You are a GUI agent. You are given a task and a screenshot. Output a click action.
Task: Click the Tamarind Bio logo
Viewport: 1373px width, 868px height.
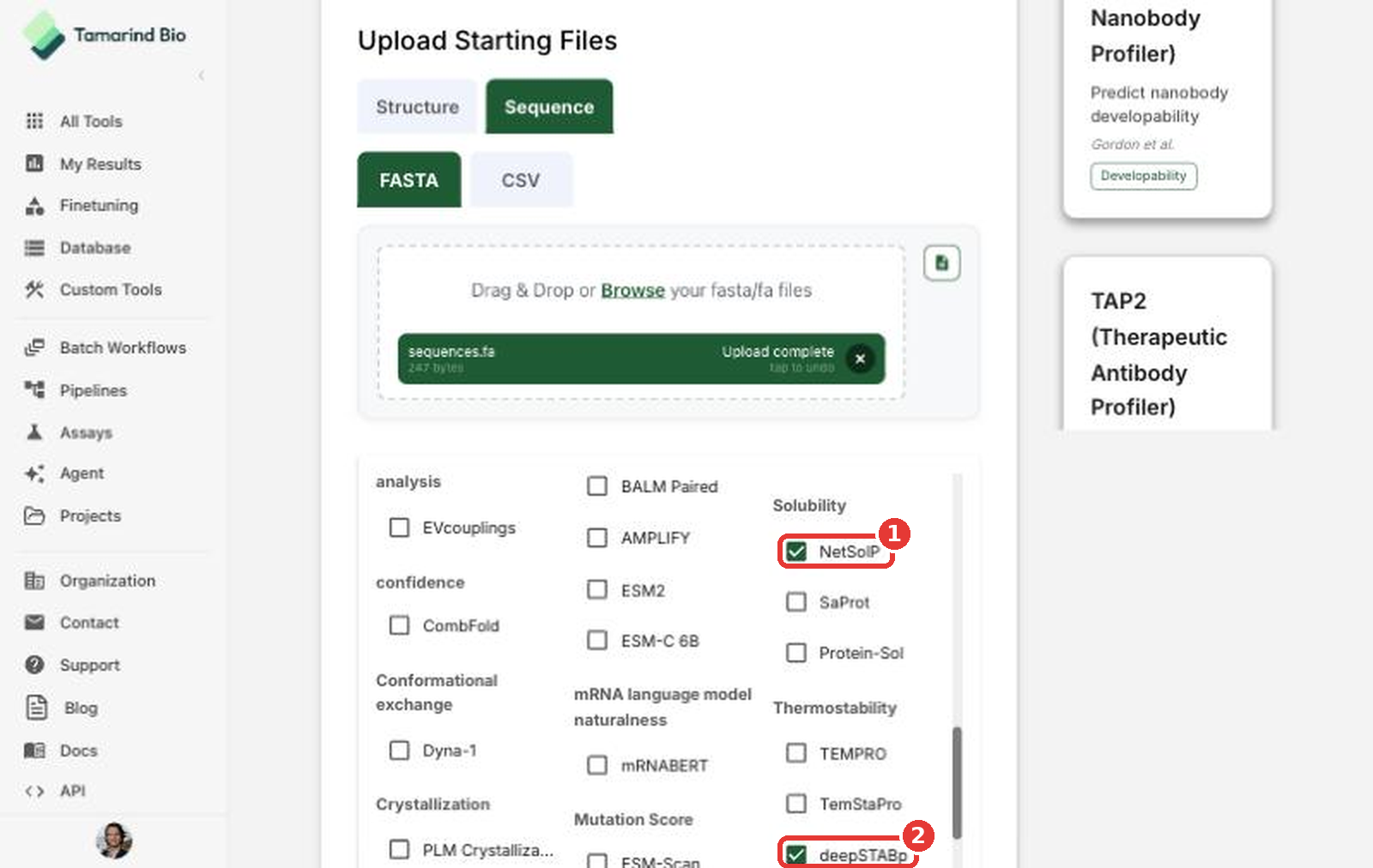[104, 35]
